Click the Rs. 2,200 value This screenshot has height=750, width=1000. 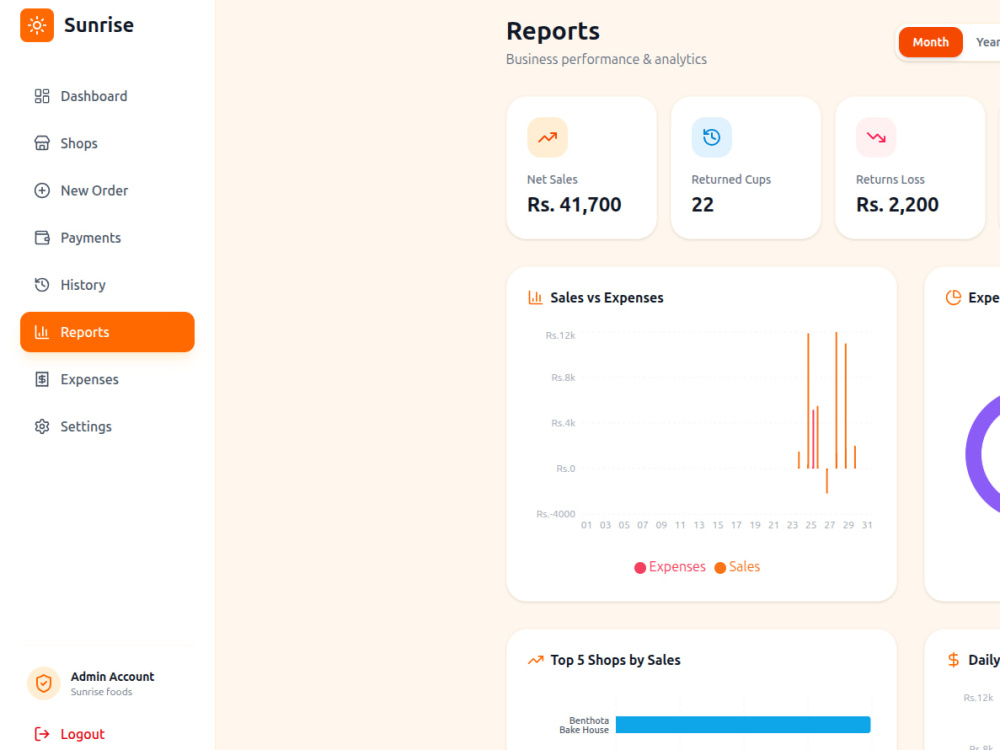pos(897,205)
